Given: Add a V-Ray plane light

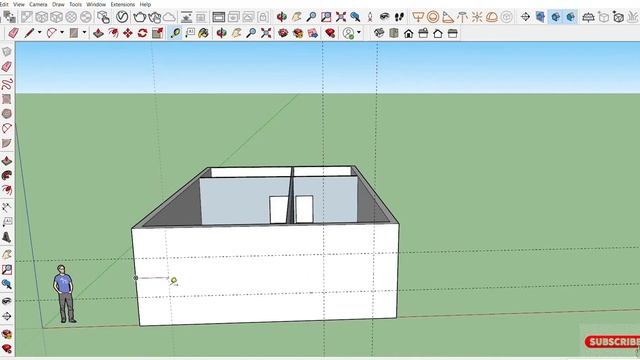Looking at the screenshot, I should 418,17.
